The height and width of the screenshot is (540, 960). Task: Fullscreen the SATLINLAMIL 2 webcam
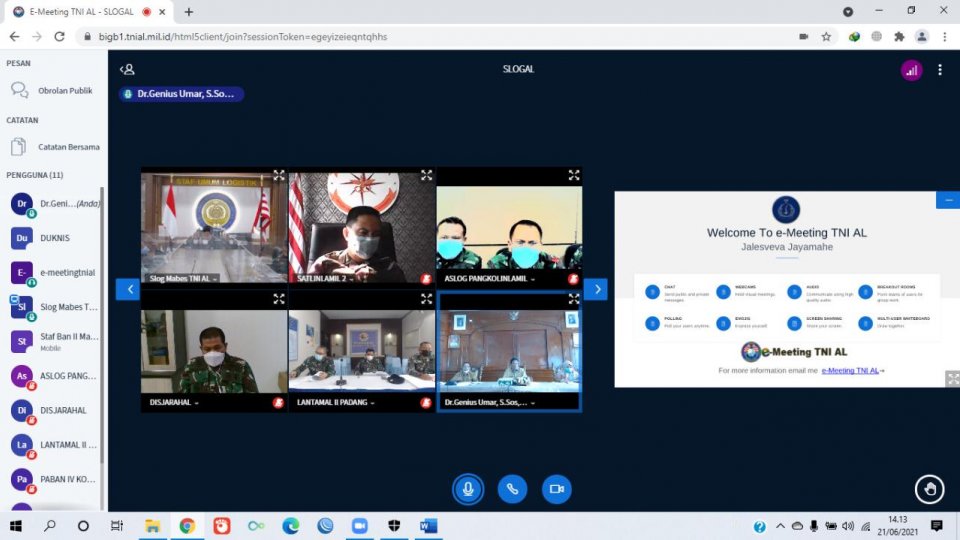pos(427,175)
